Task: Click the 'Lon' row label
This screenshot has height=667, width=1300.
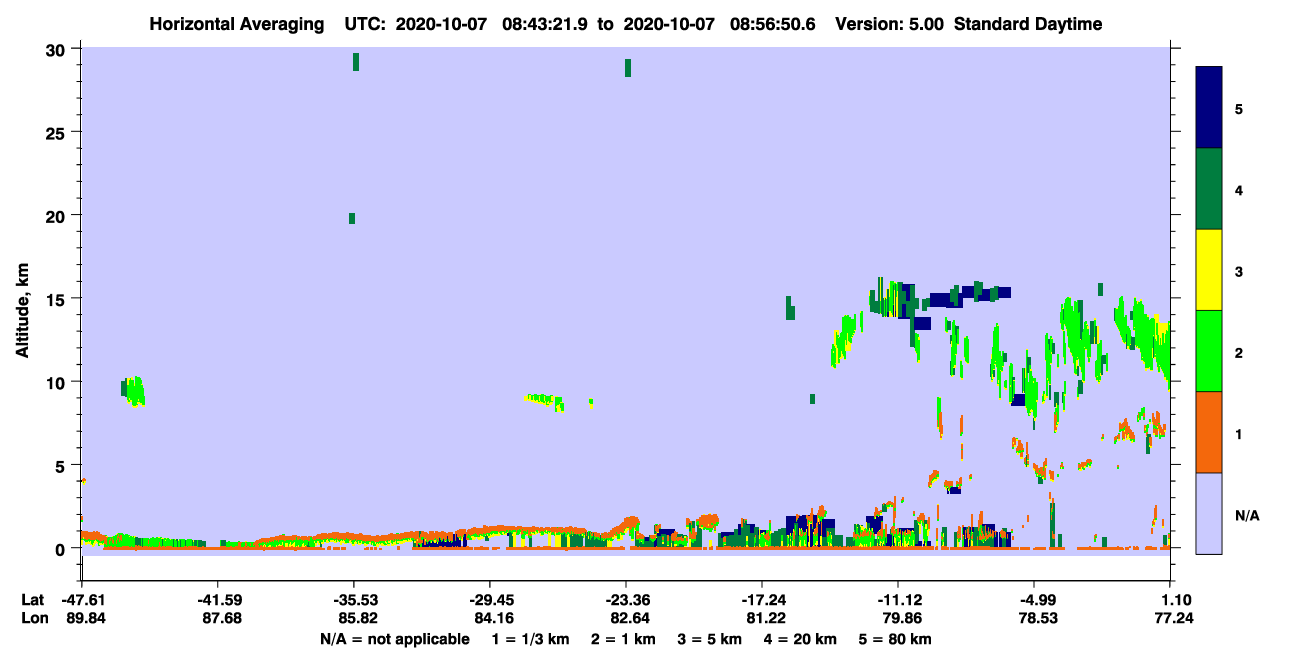Action: click(33, 619)
